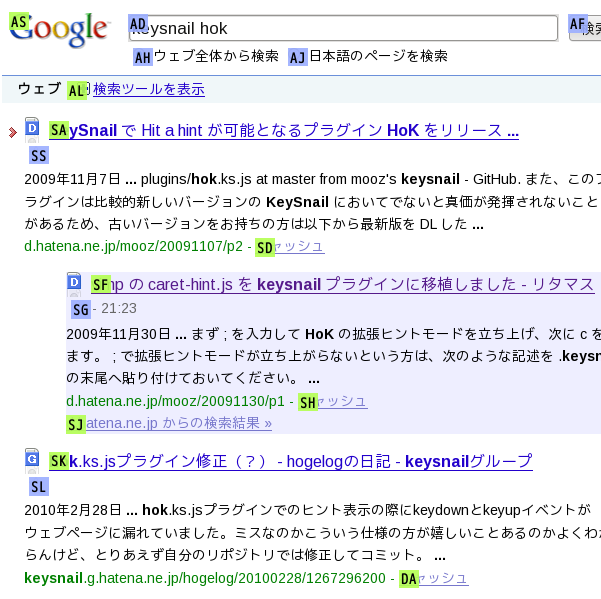601x599 pixels.
Task: Open the "hatena.ne.jp からの検索結果 »" link
Action: point(169,423)
